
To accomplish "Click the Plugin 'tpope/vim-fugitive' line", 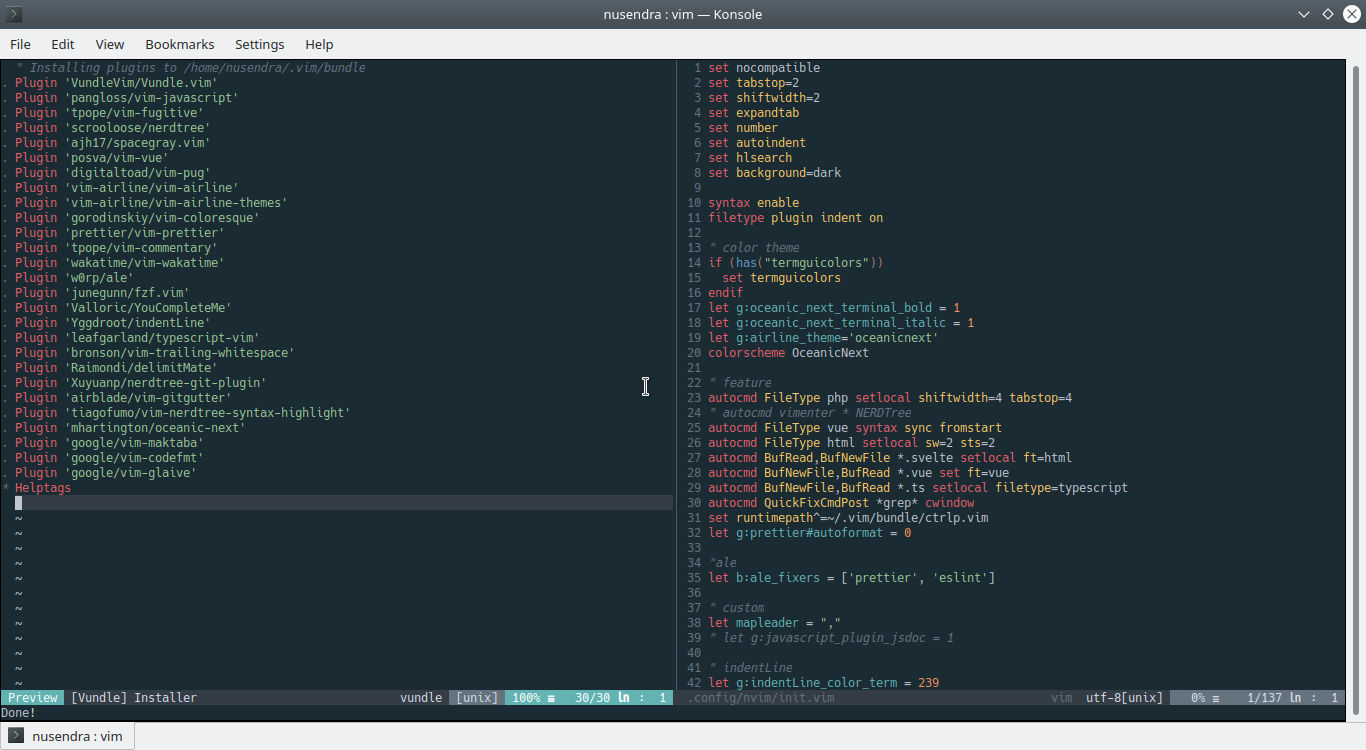I will point(109,113).
